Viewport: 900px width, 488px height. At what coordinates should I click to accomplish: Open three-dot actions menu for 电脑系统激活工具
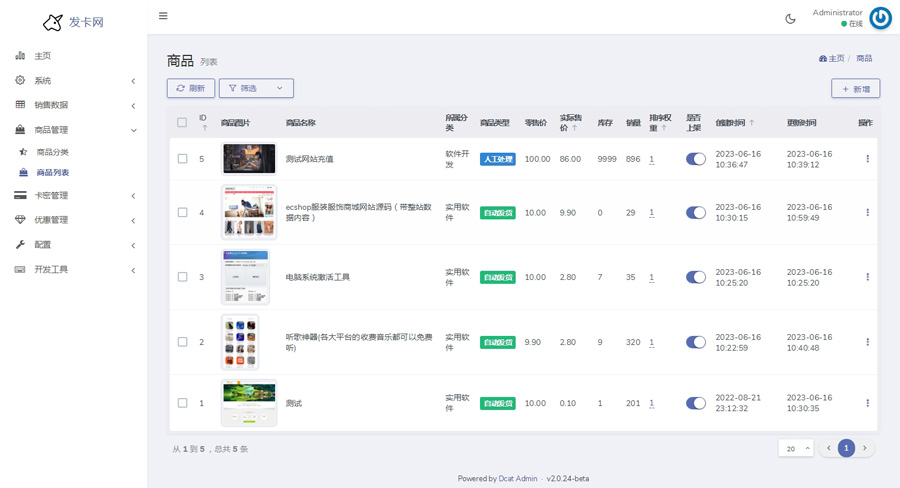[867, 277]
